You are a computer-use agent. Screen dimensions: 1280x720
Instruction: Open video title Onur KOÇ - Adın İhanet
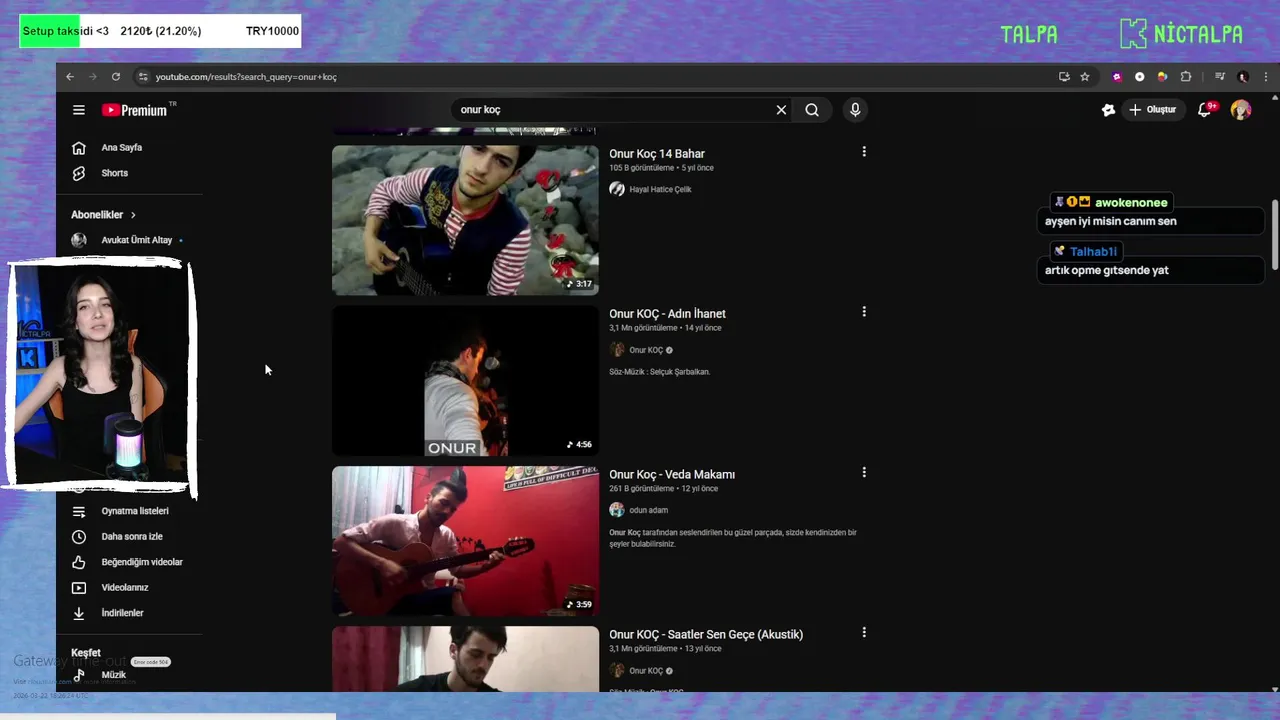pyautogui.click(x=667, y=314)
